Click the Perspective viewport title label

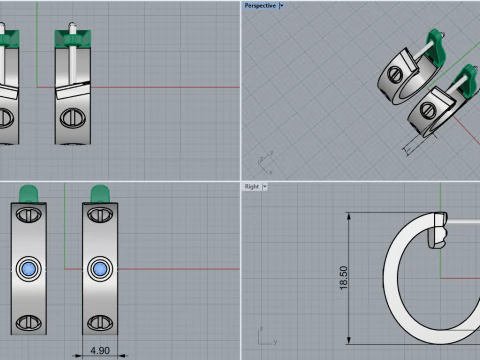tap(260, 6)
